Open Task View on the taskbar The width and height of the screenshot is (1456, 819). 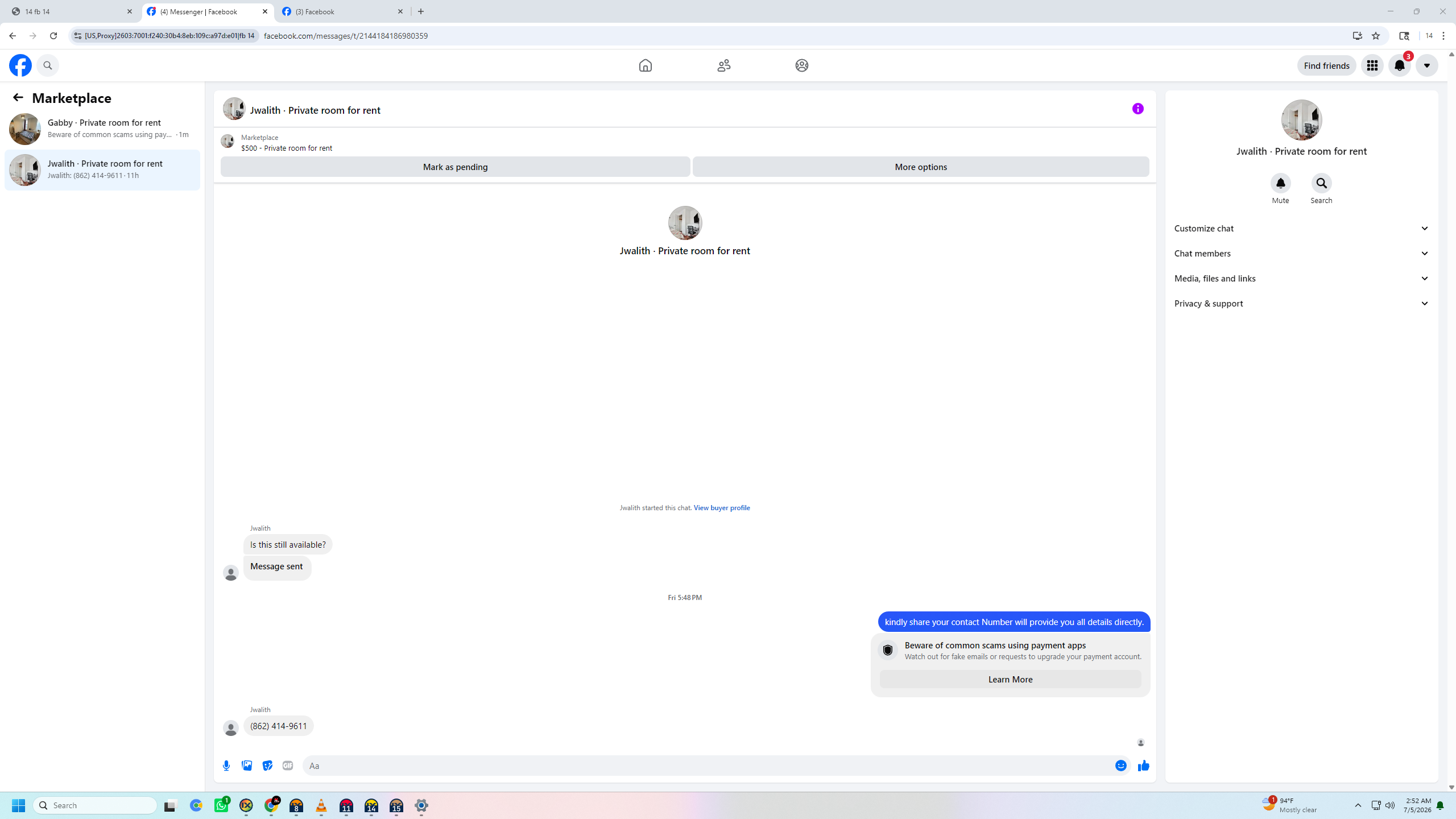(171, 805)
